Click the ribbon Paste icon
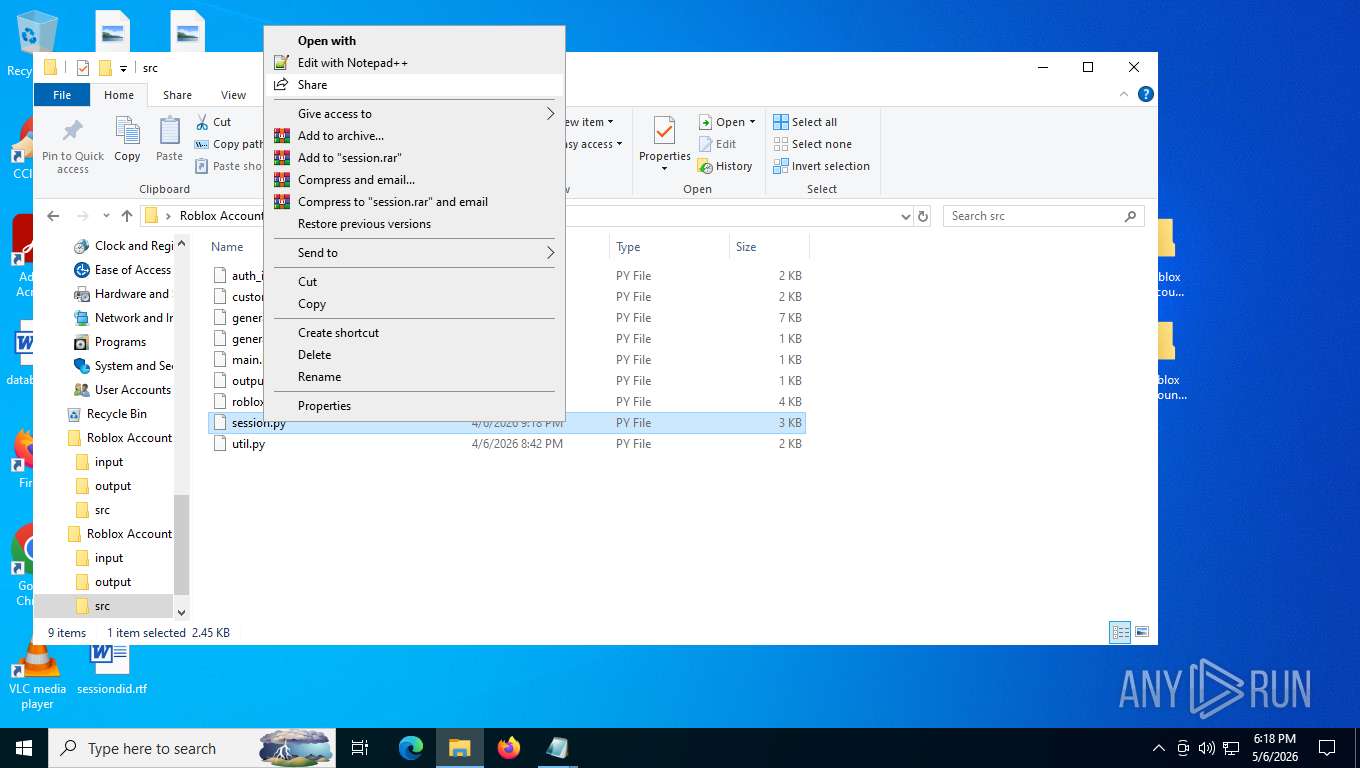 click(170, 131)
